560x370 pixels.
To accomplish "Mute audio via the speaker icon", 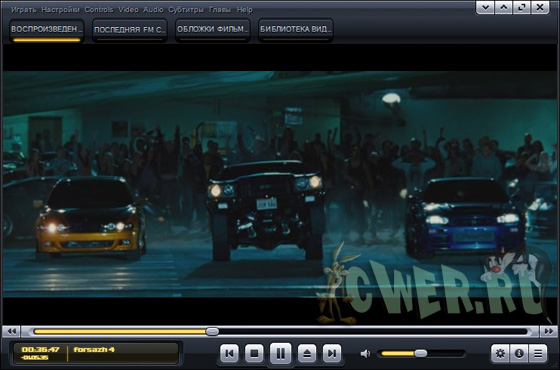I will click(365, 354).
